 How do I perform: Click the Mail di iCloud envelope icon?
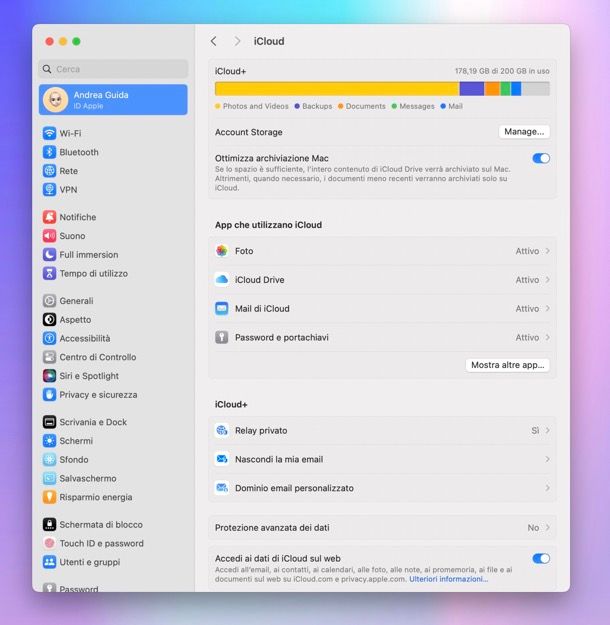[x=222, y=309]
